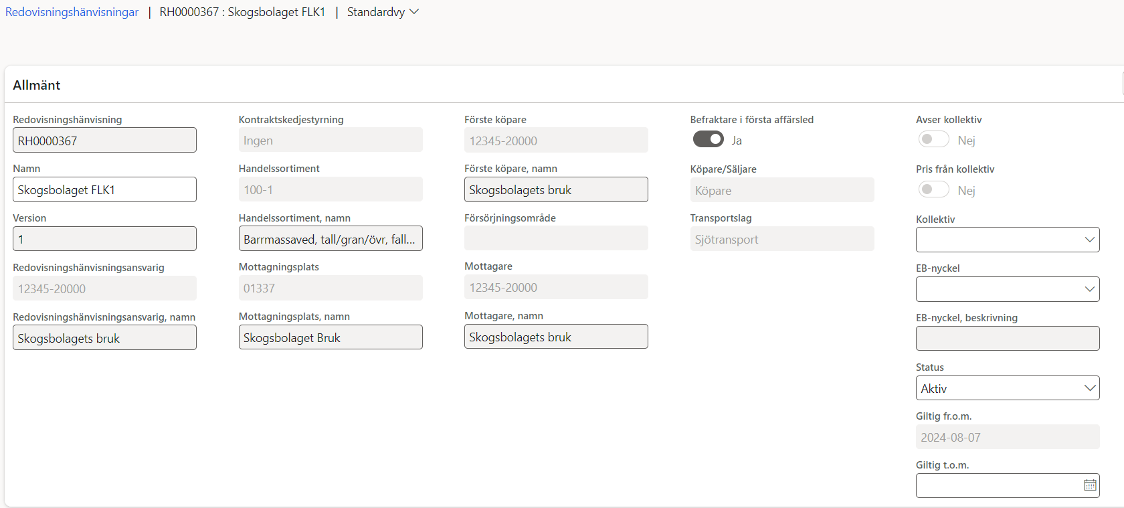1124x508 pixels.
Task: Expand the Kollektiv dropdown
Action: [x=1008, y=240]
